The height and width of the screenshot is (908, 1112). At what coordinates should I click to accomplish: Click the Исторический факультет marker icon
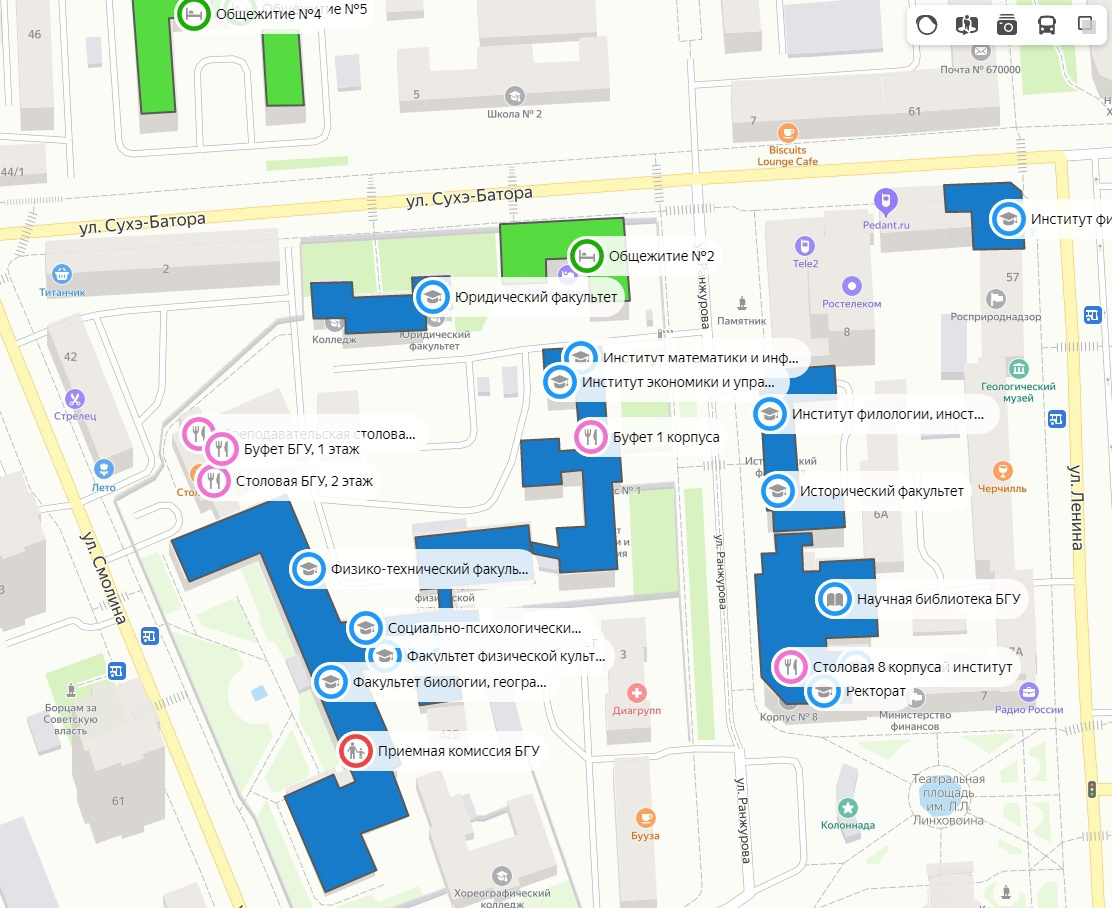[x=776, y=491]
